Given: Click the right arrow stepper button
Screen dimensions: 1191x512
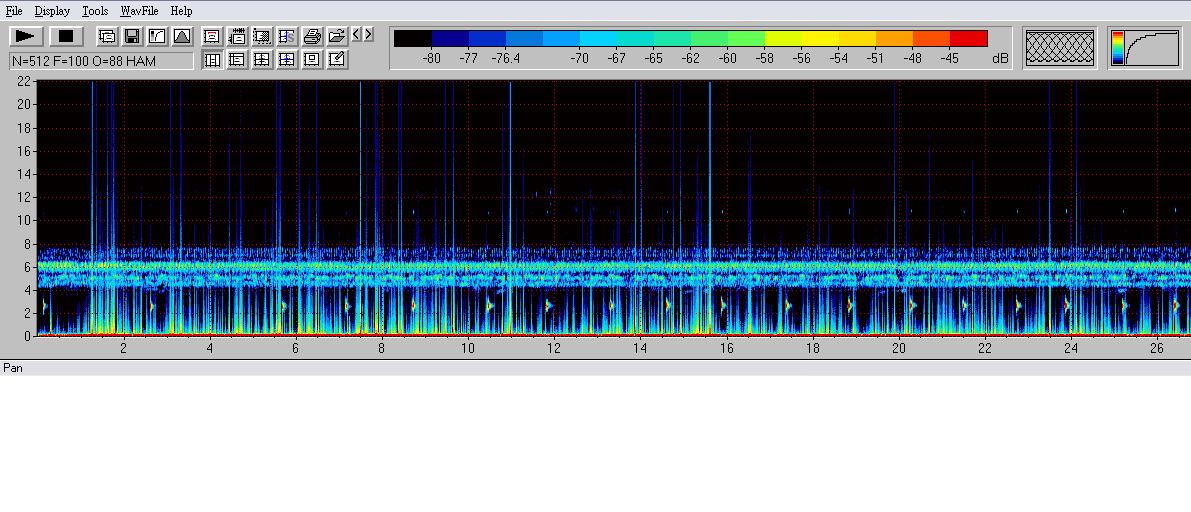Looking at the screenshot, I should pyautogui.click(x=369, y=35).
